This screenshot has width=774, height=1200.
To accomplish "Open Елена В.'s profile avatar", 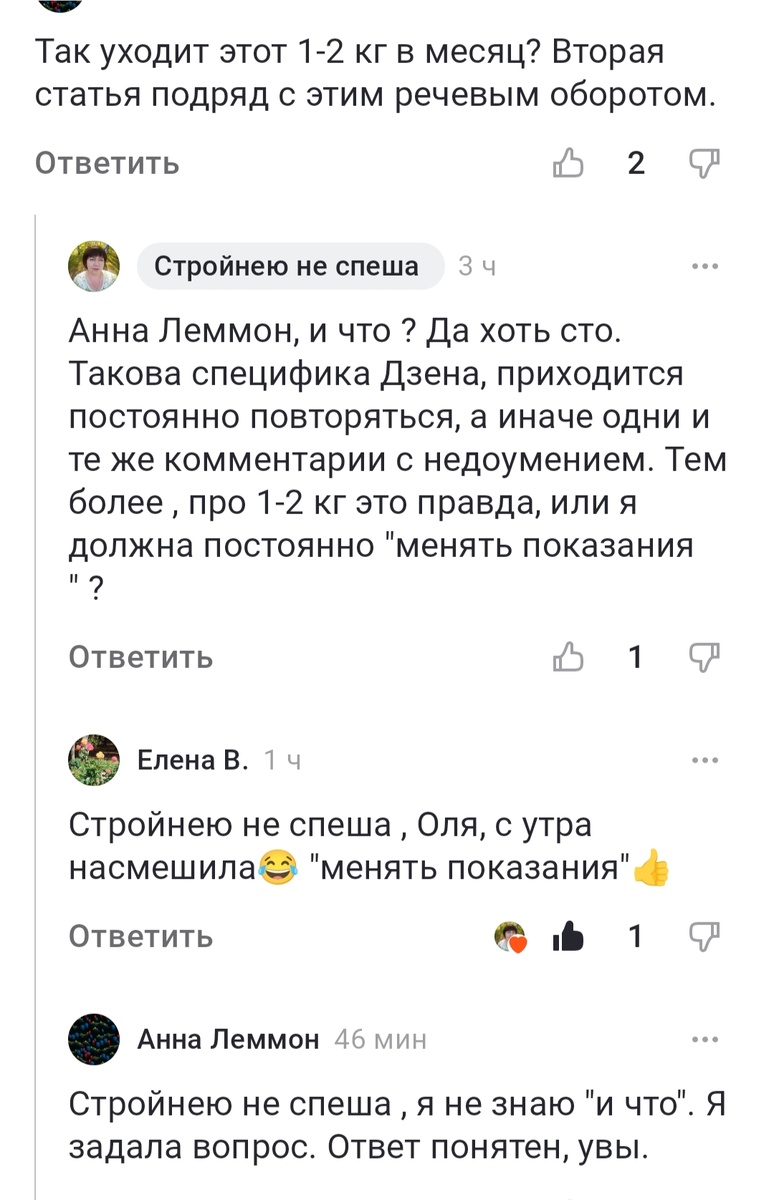I will tap(94, 758).
